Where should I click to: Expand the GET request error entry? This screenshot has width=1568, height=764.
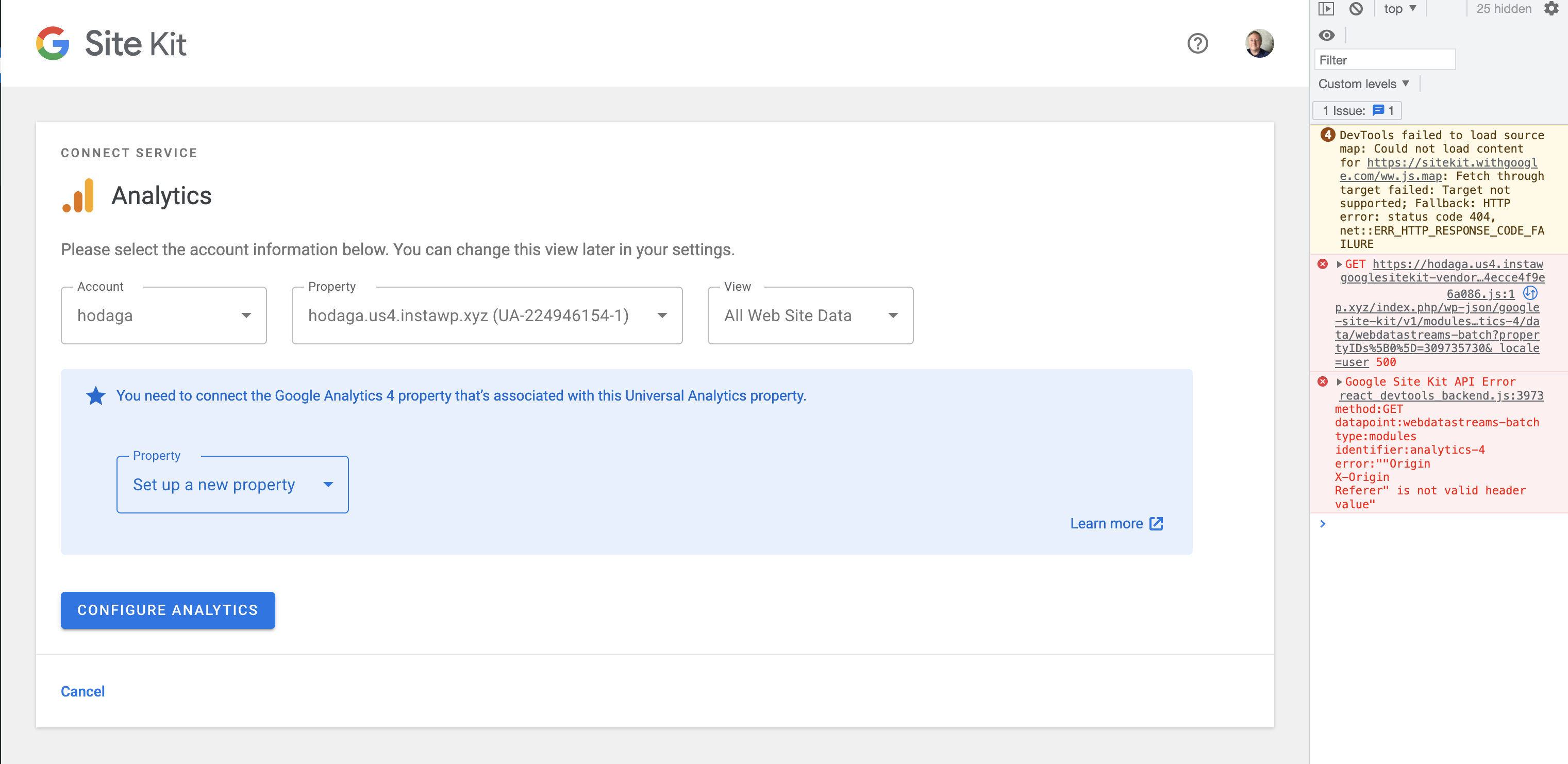tap(1339, 264)
